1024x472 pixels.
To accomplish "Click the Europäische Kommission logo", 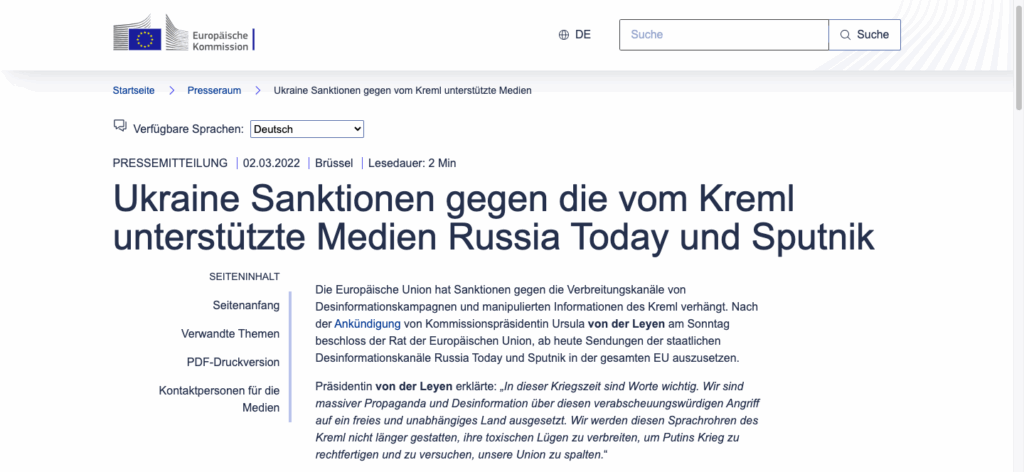I will pyautogui.click(x=184, y=34).
